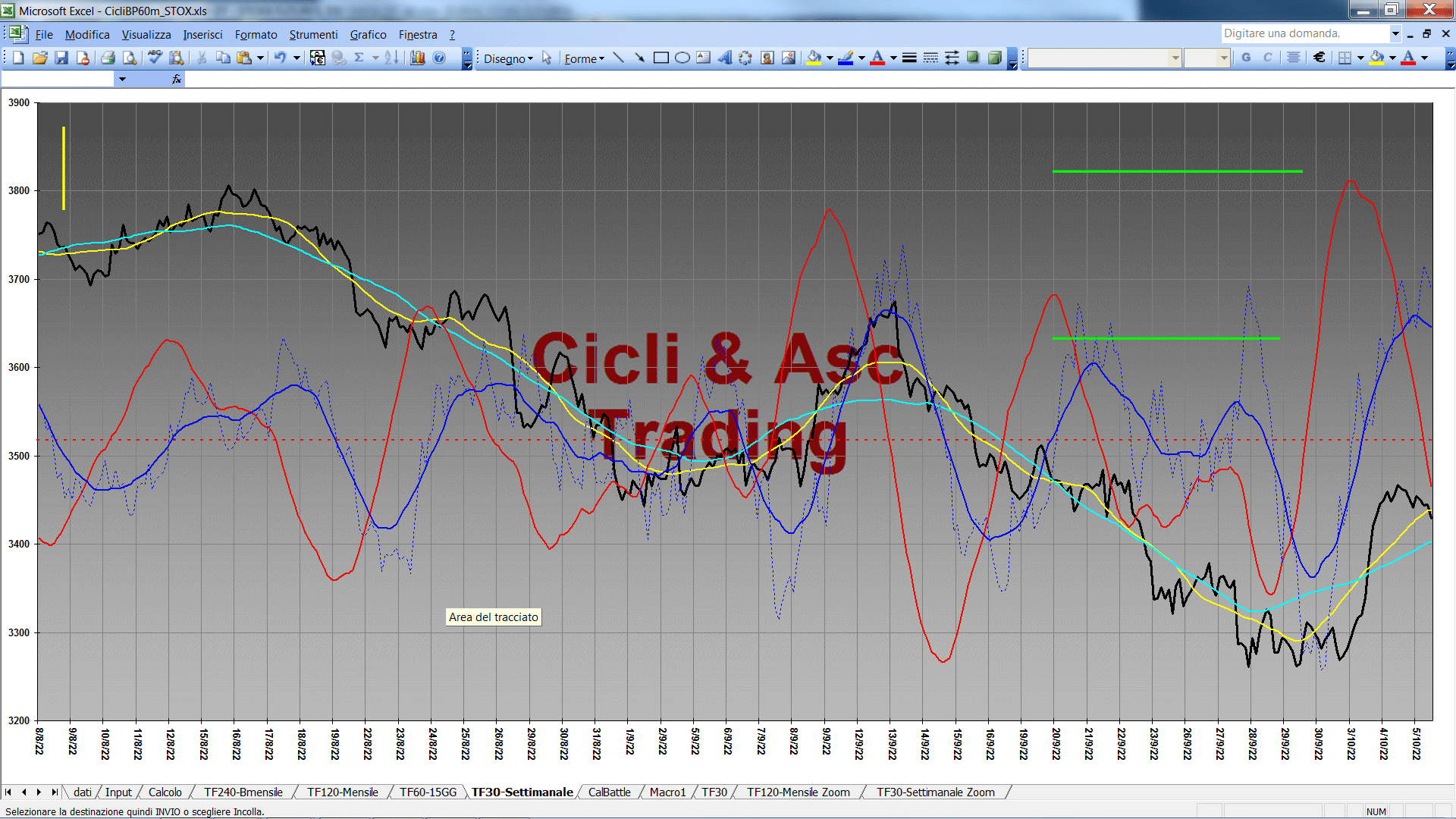The height and width of the screenshot is (819, 1456).
Task: Insert Clip Art from the Drawing toolbar
Action: point(767,58)
